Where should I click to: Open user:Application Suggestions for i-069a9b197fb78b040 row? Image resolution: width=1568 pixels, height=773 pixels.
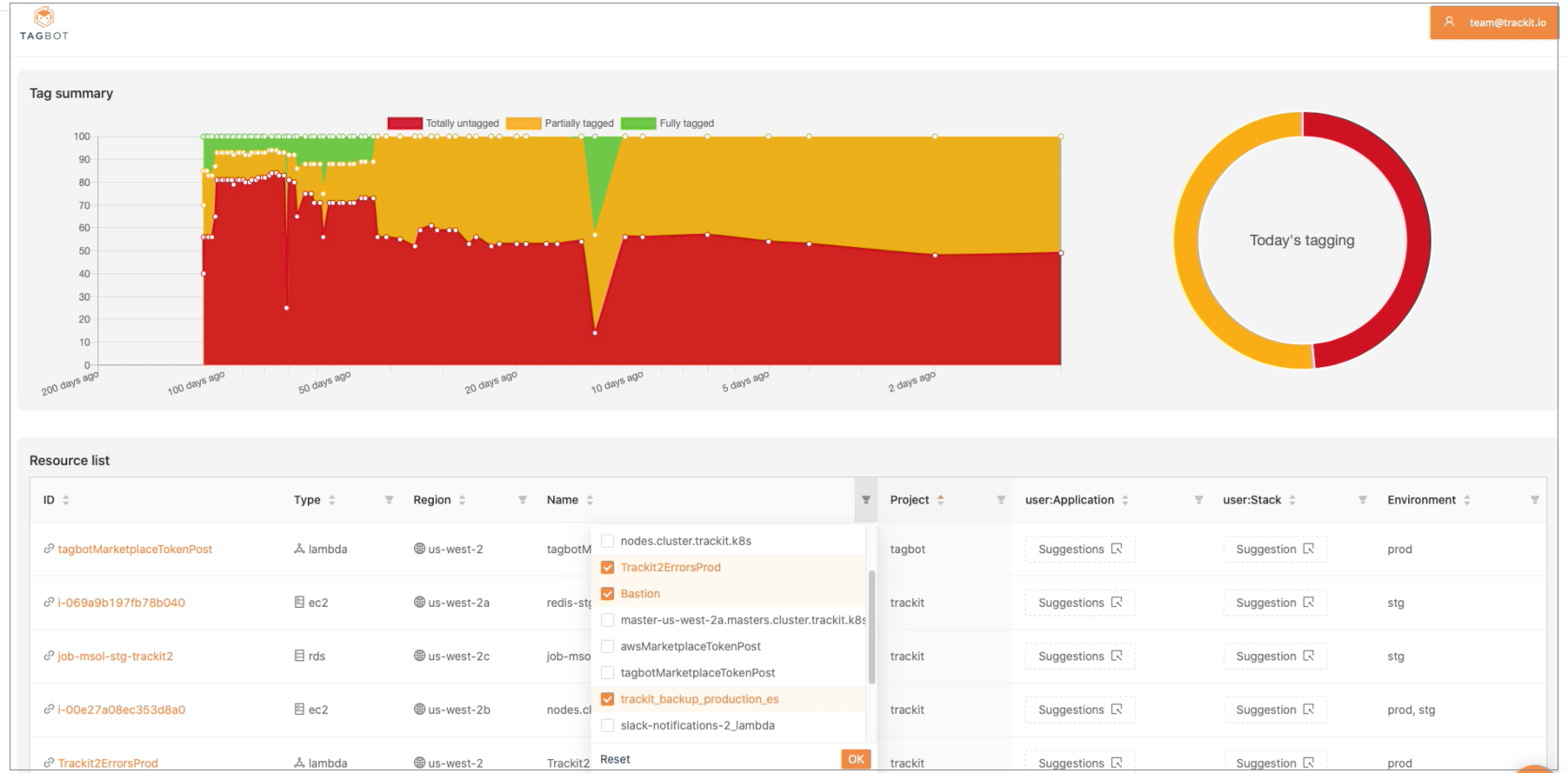pyautogui.click(x=1080, y=603)
